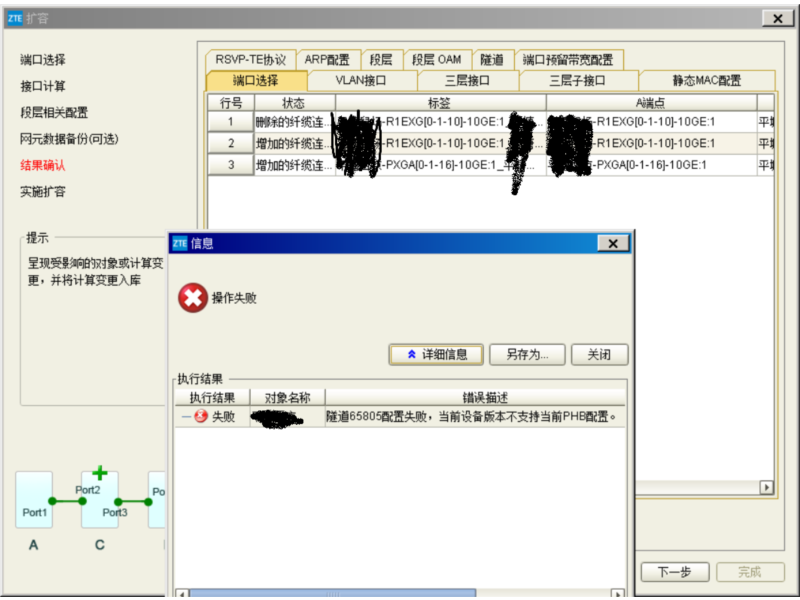Click the ZTE logo on the 扩容 title bar
This screenshot has width=800, height=600.
[14, 17]
